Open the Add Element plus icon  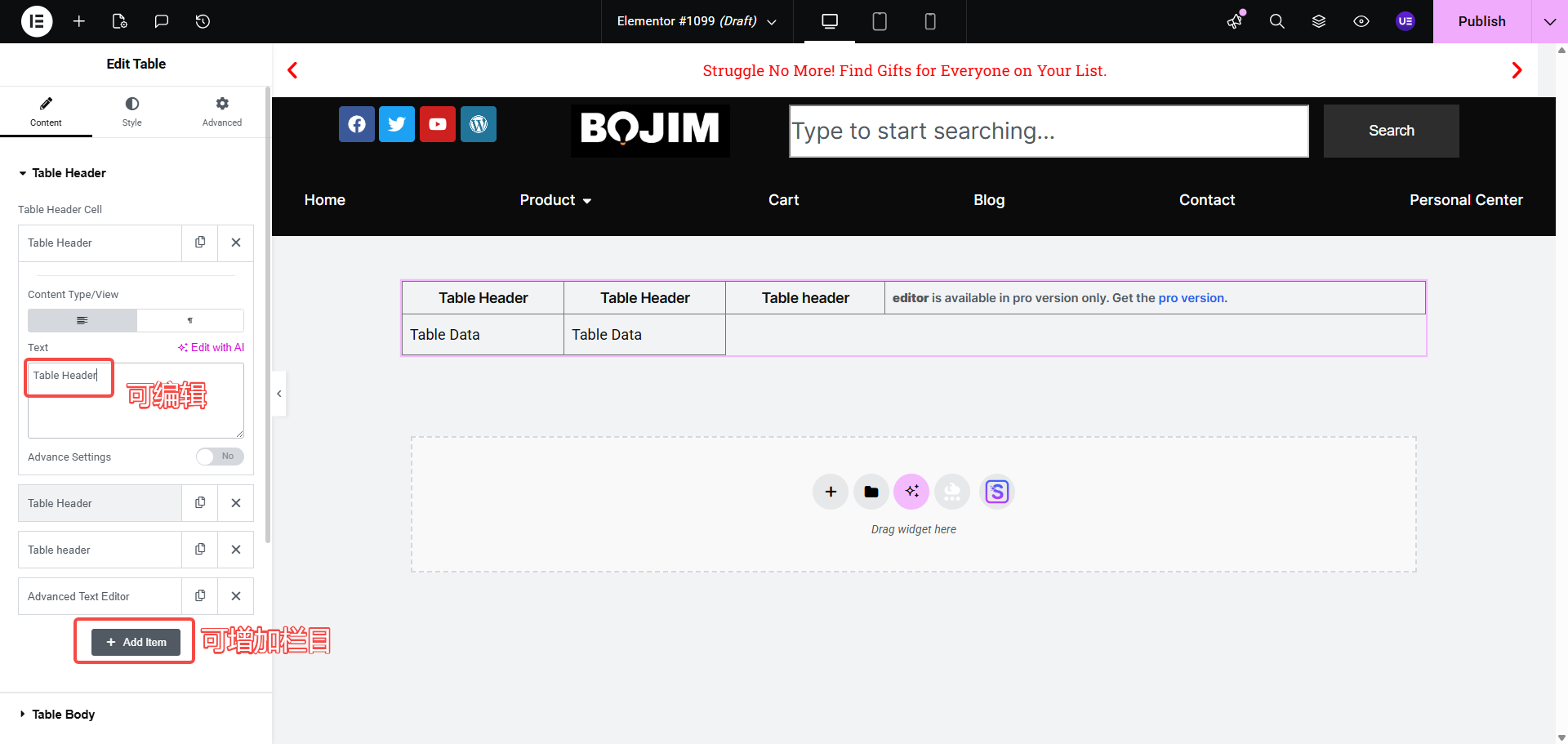click(79, 21)
